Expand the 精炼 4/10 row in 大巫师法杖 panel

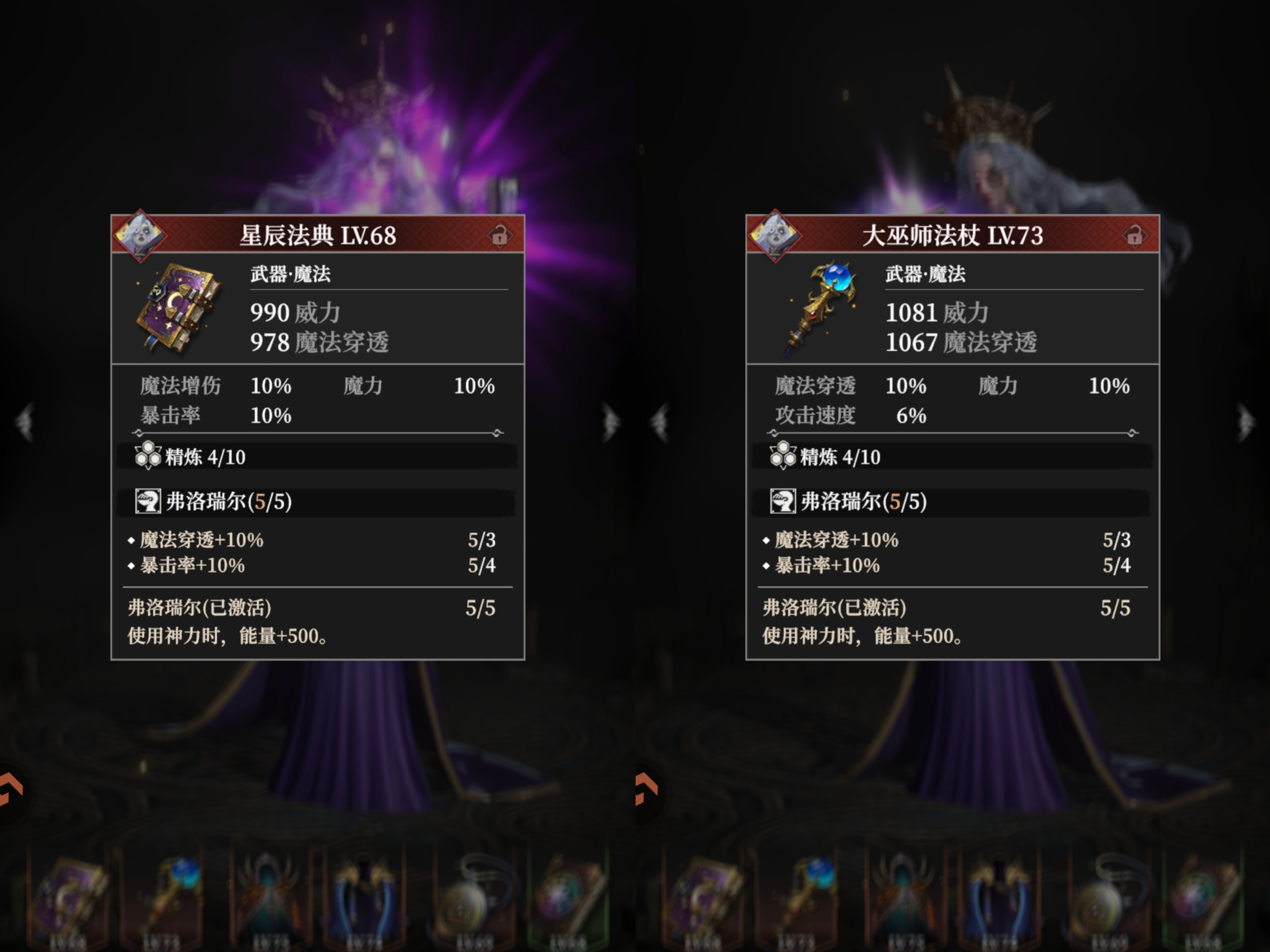tap(952, 457)
